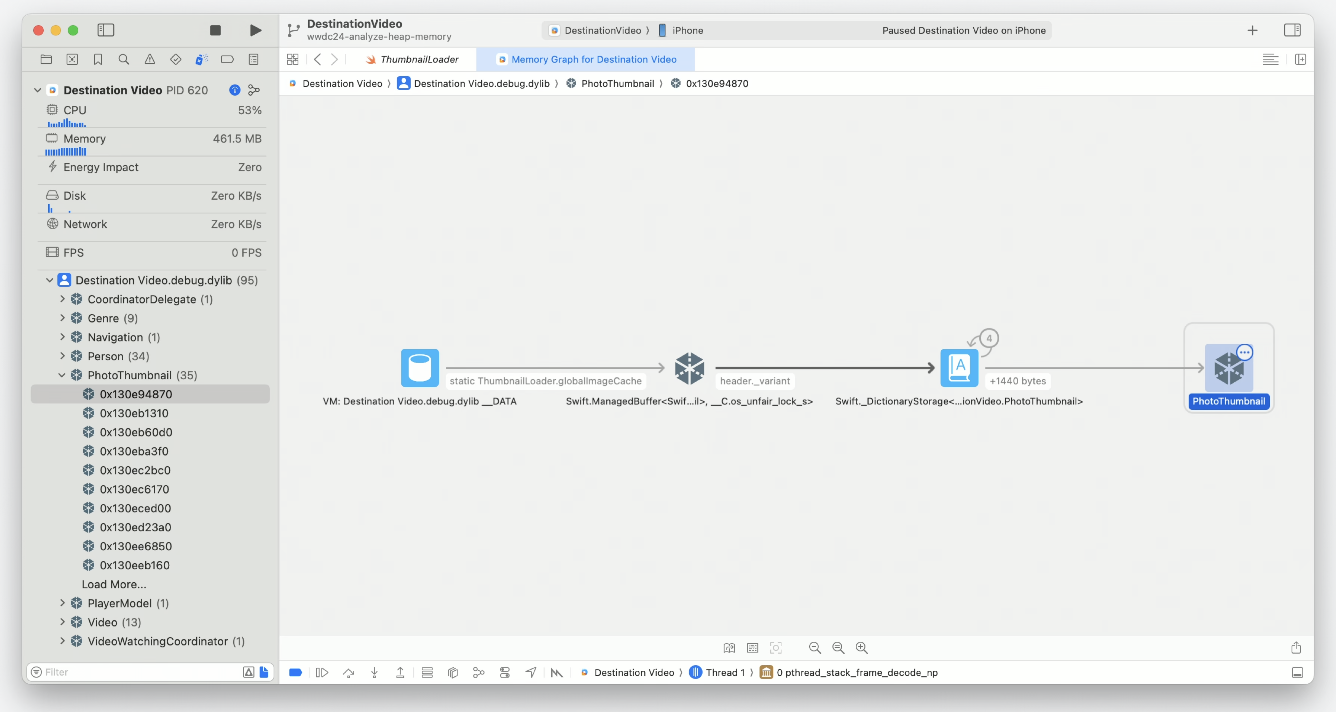Open the PhotoThumbnail node ellipsis menu
This screenshot has height=712, width=1336.
(x=1245, y=352)
